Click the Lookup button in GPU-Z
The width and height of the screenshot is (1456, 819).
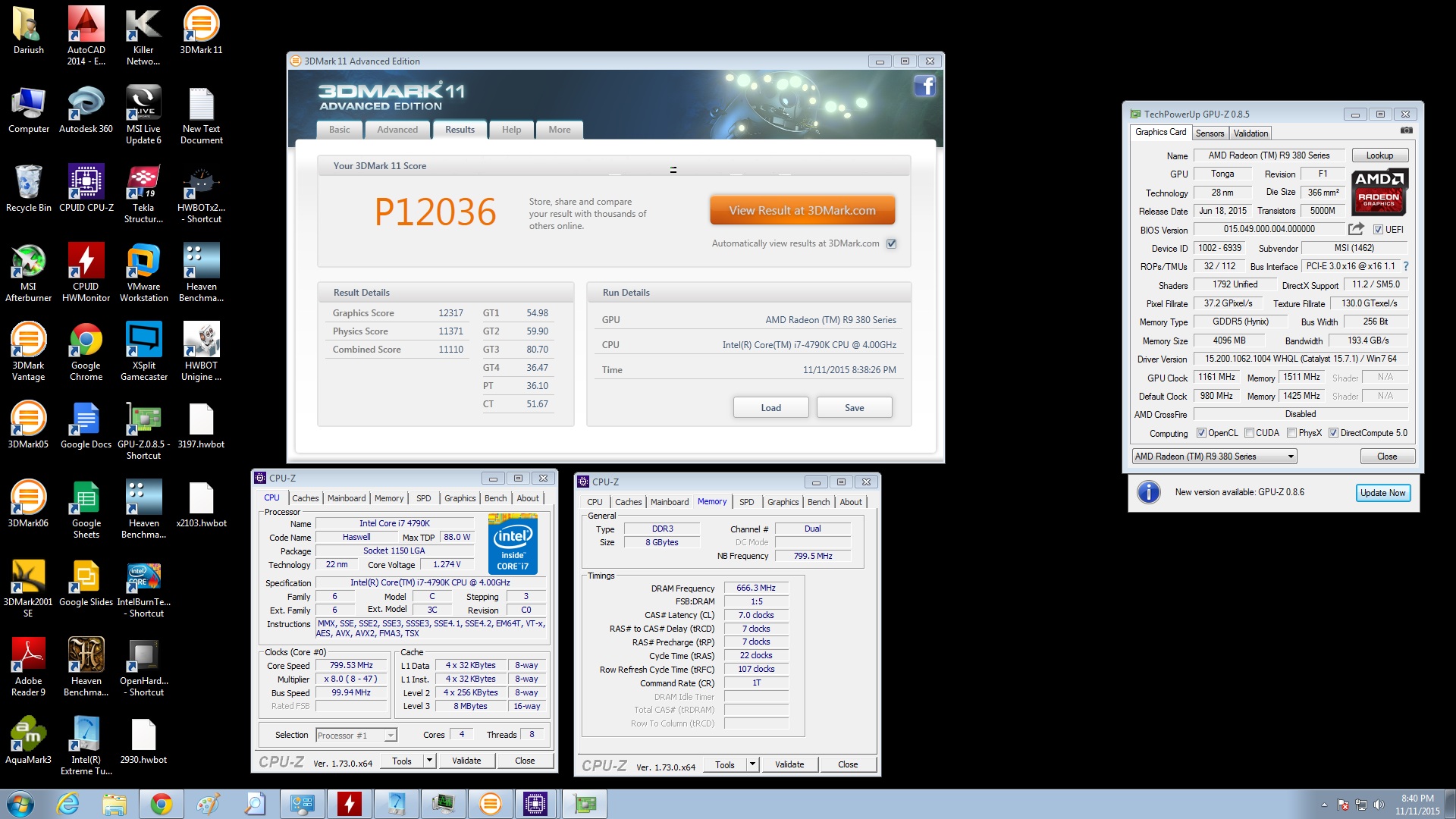1379,155
